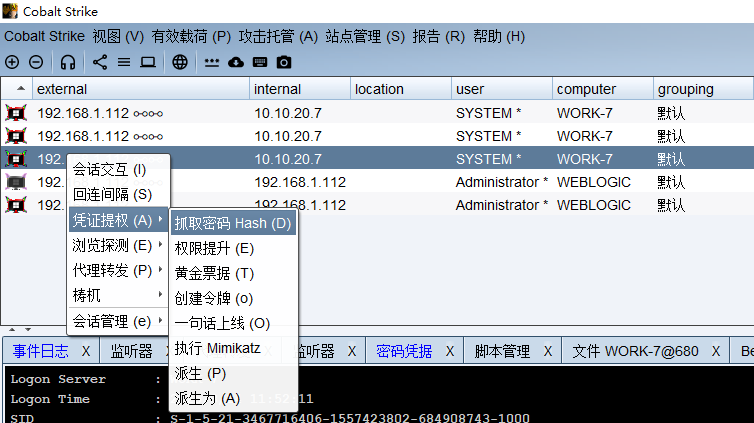Screen dimensions: 754x423
Task: Click Cobalt Strike title bar app icon
Action: tap(10, 11)
